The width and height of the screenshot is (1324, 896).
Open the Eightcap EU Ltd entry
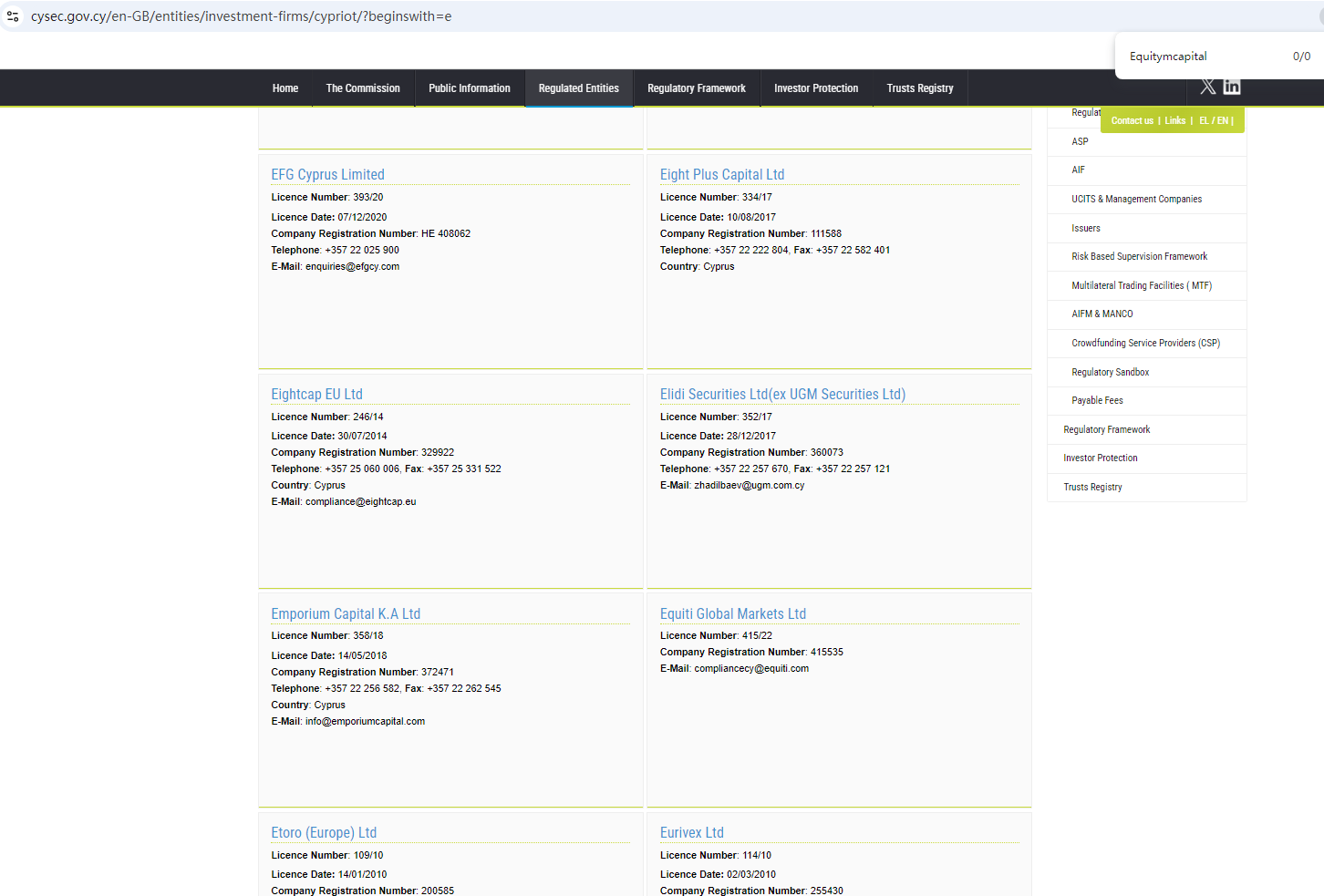pyautogui.click(x=316, y=395)
